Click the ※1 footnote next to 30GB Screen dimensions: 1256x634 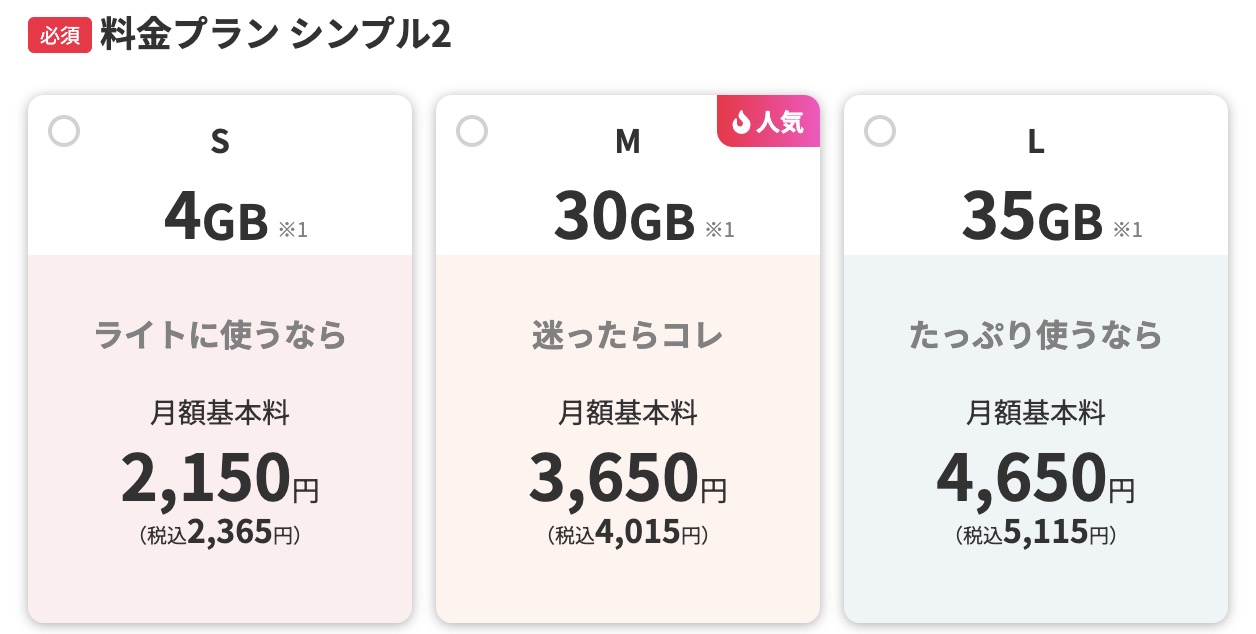click(719, 229)
